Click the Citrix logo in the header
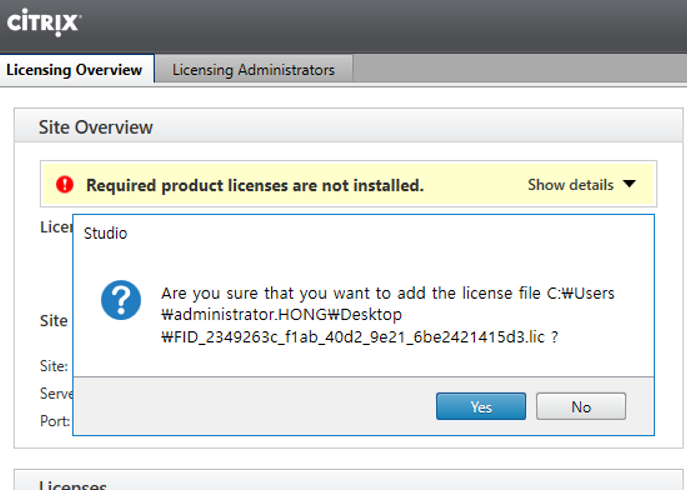687x501 pixels. 43,22
